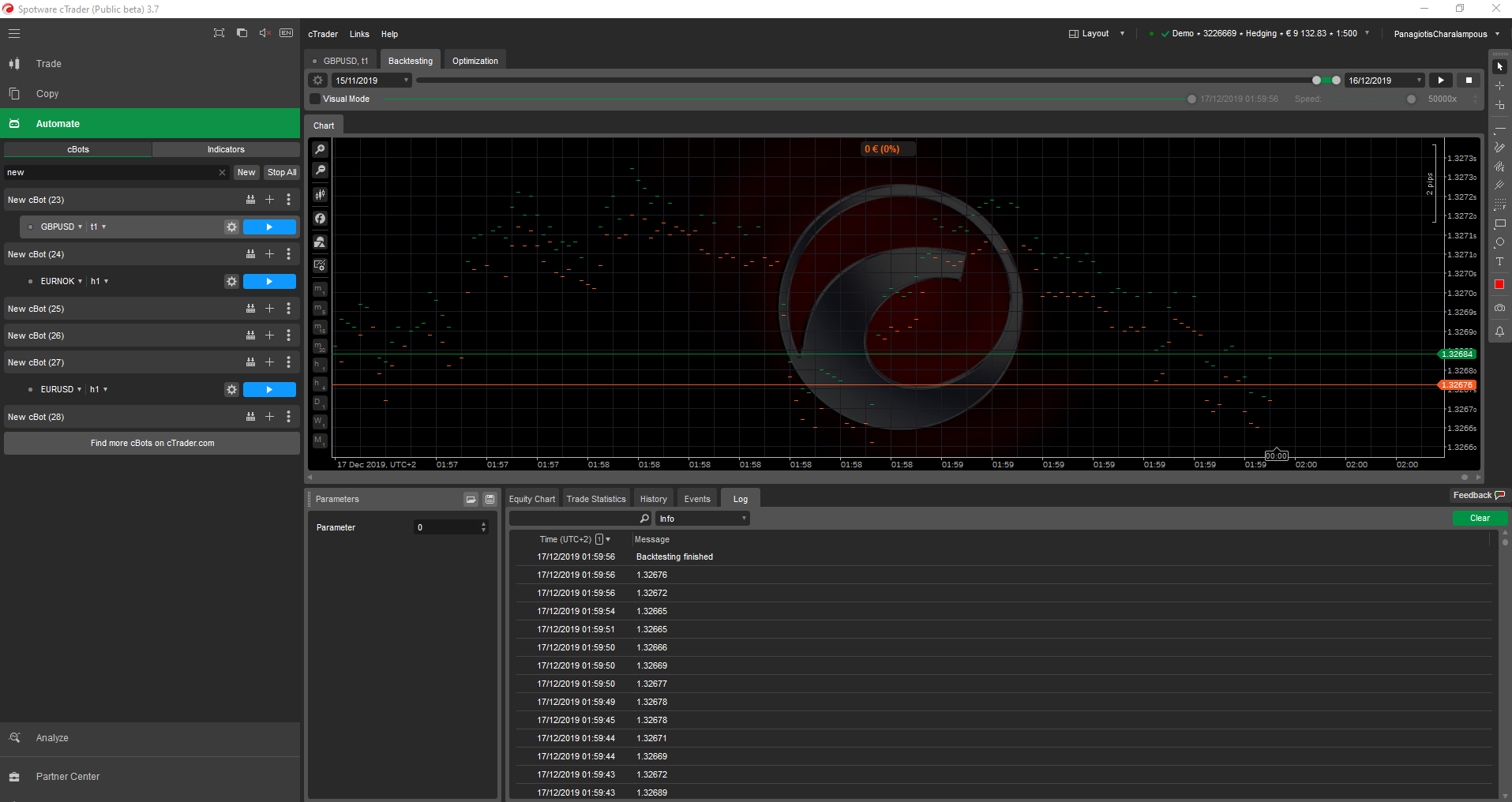Image resolution: width=1512 pixels, height=802 pixels.
Task: Open the Trade Statistics tab
Action: tap(596, 499)
